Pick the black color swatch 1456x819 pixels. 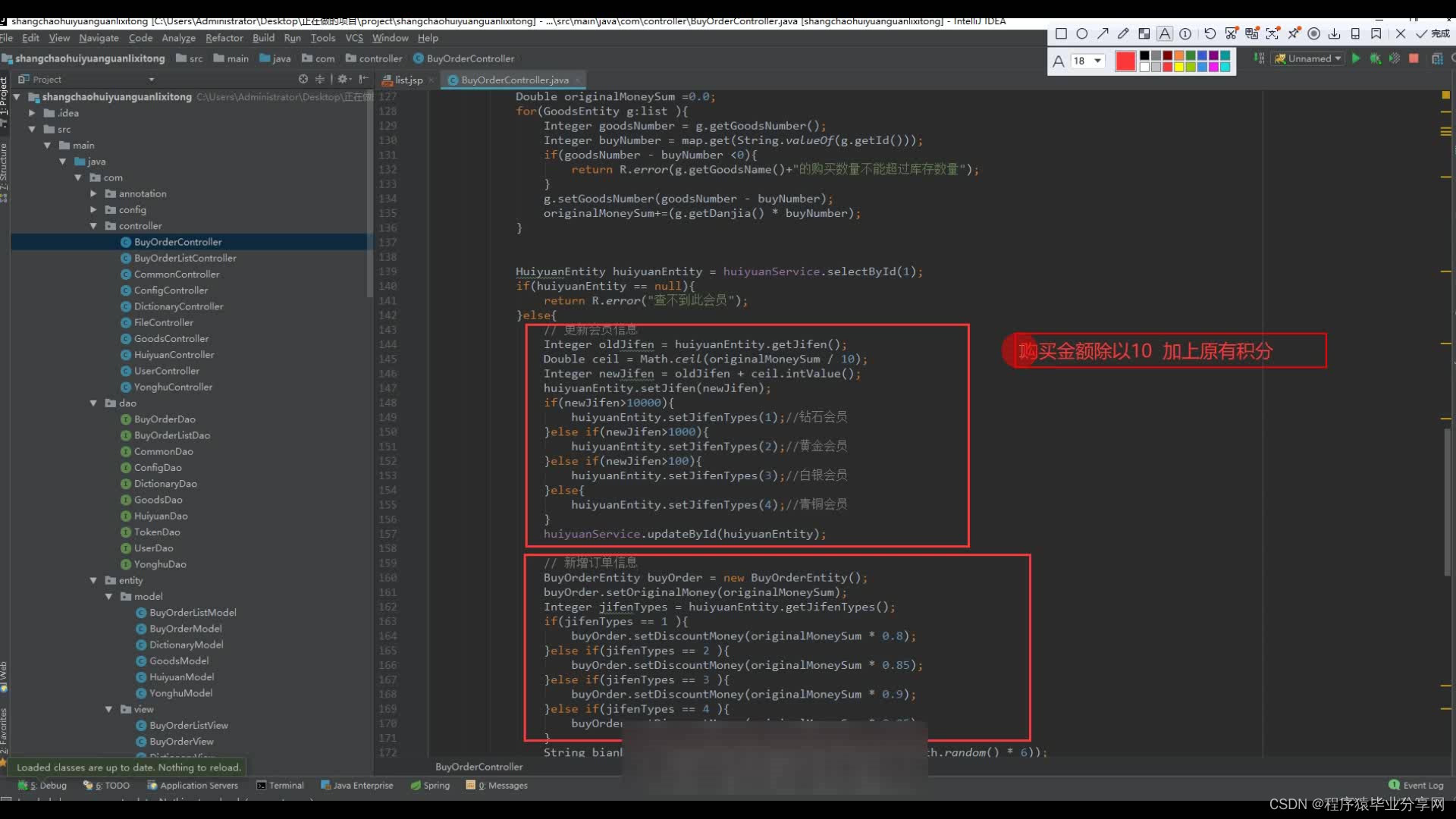(x=1145, y=55)
